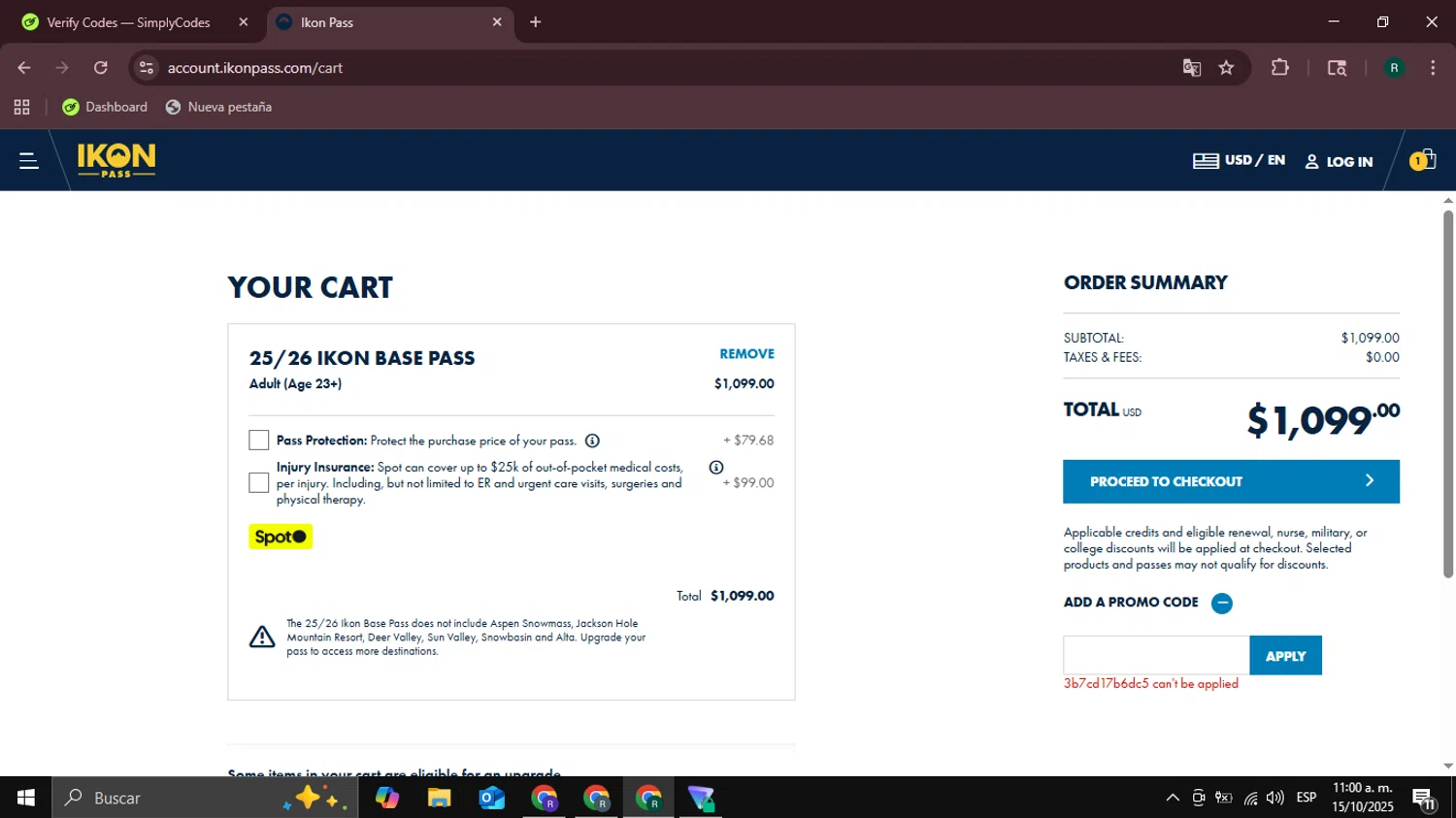Click the Pass Protection info icon
The image size is (1456, 818).
tap(592, 441)
